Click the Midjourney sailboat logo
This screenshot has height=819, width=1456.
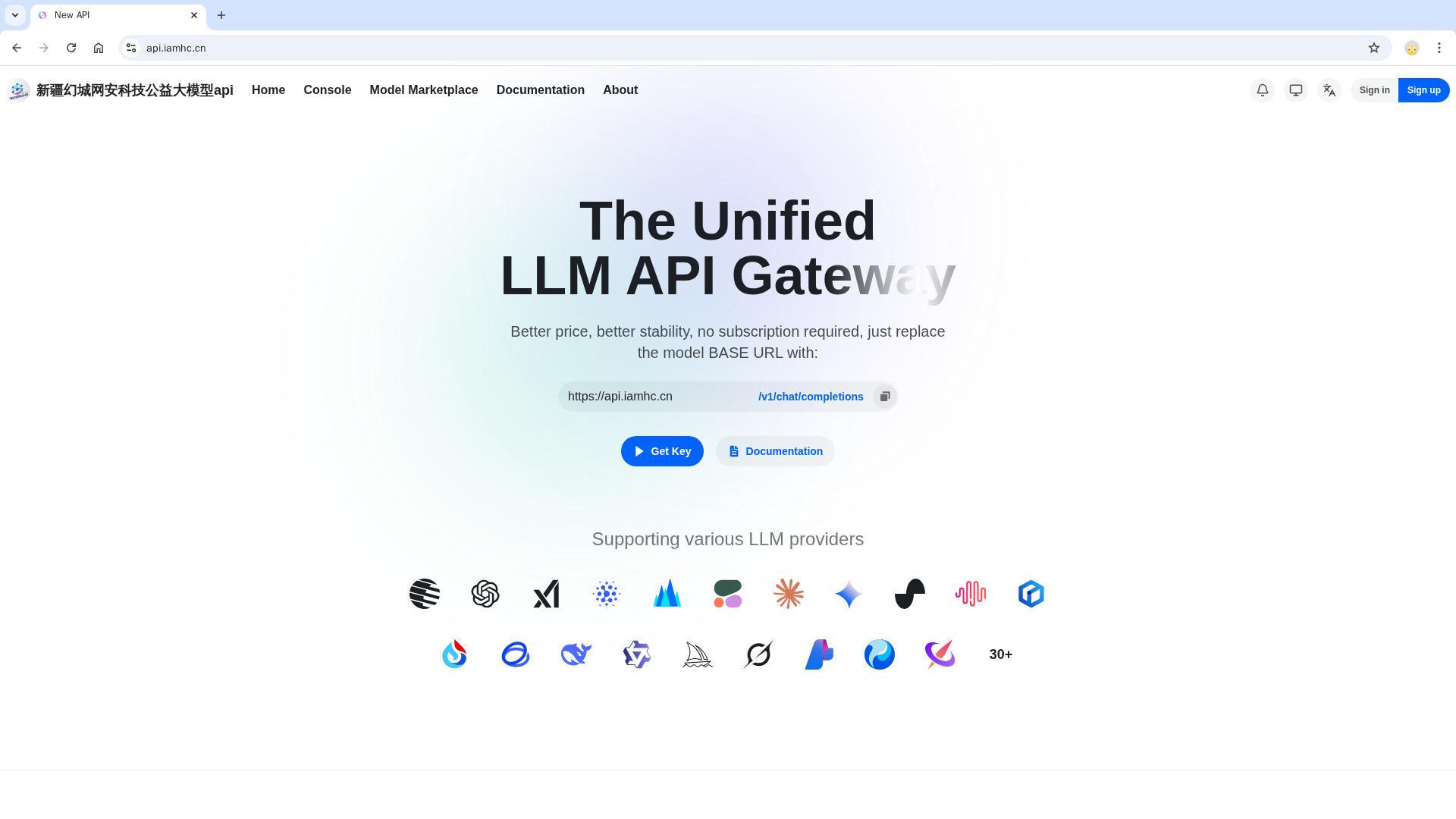698,654
